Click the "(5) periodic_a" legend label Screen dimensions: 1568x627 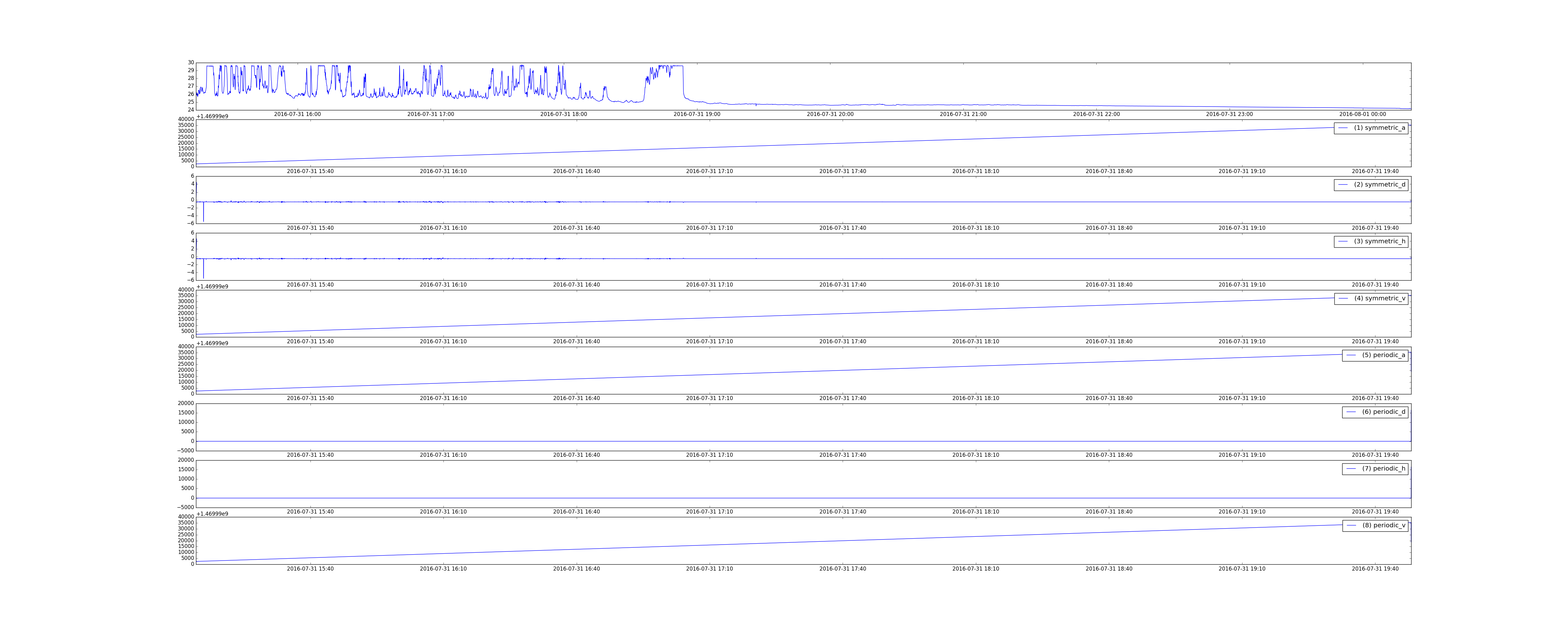(1384, 355)
